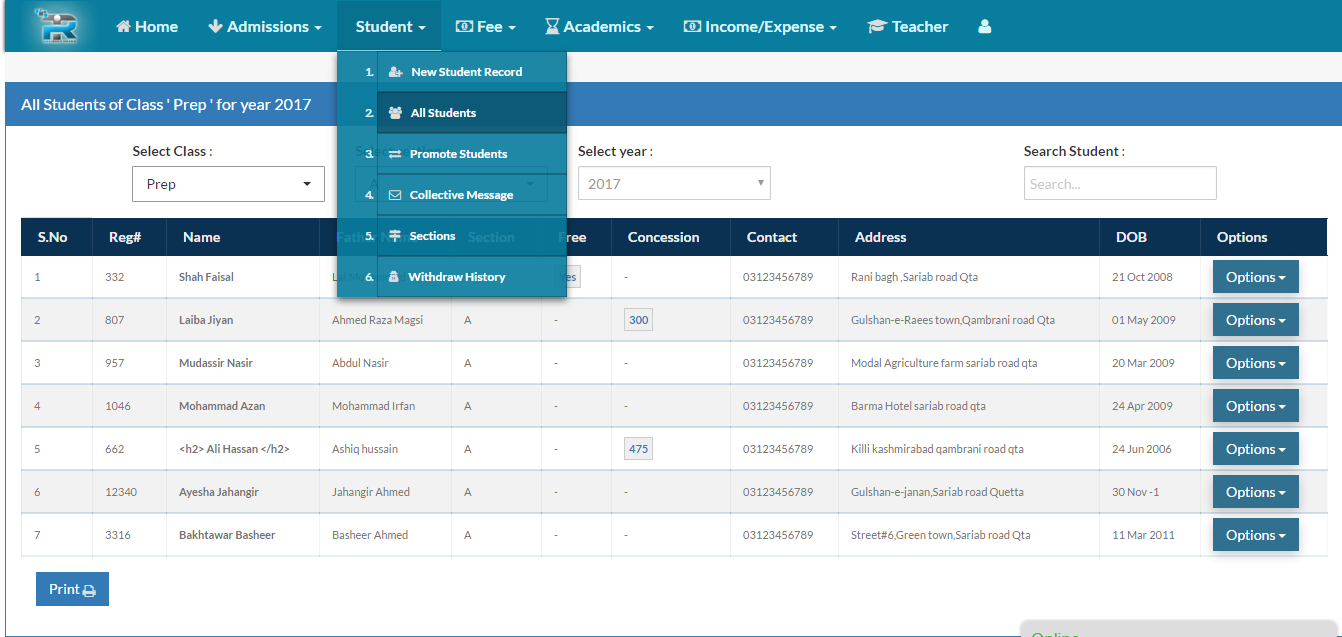Open Options for Laiba Jiyan
Image resolution: width=1342 pixels, height=637 pixels.
1256,320
